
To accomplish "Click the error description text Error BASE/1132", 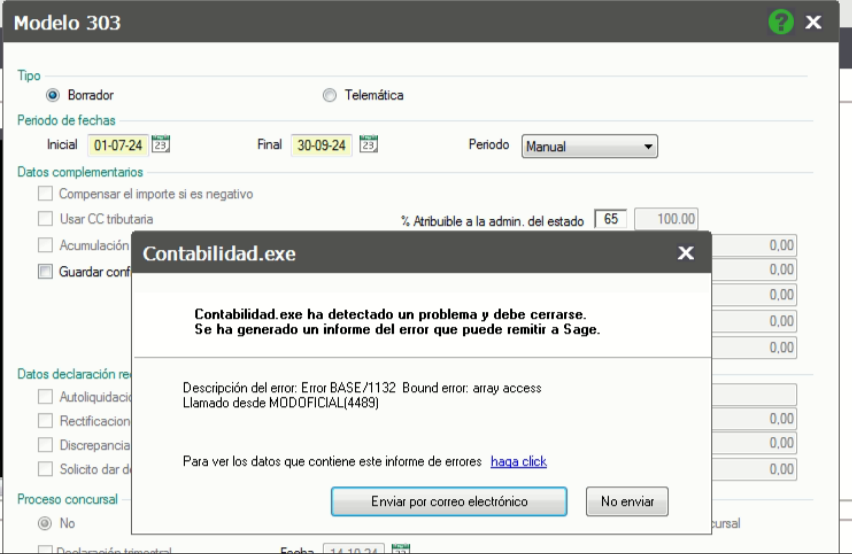I will 349,388.
